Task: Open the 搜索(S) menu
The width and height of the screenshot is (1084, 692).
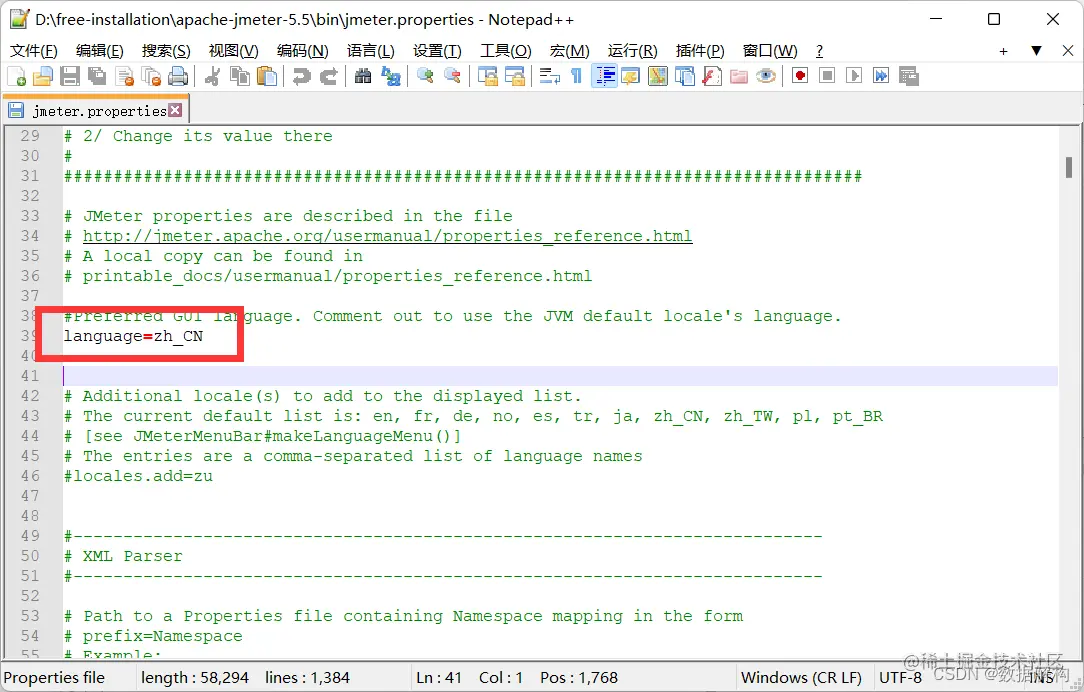Action: point(166,51)
